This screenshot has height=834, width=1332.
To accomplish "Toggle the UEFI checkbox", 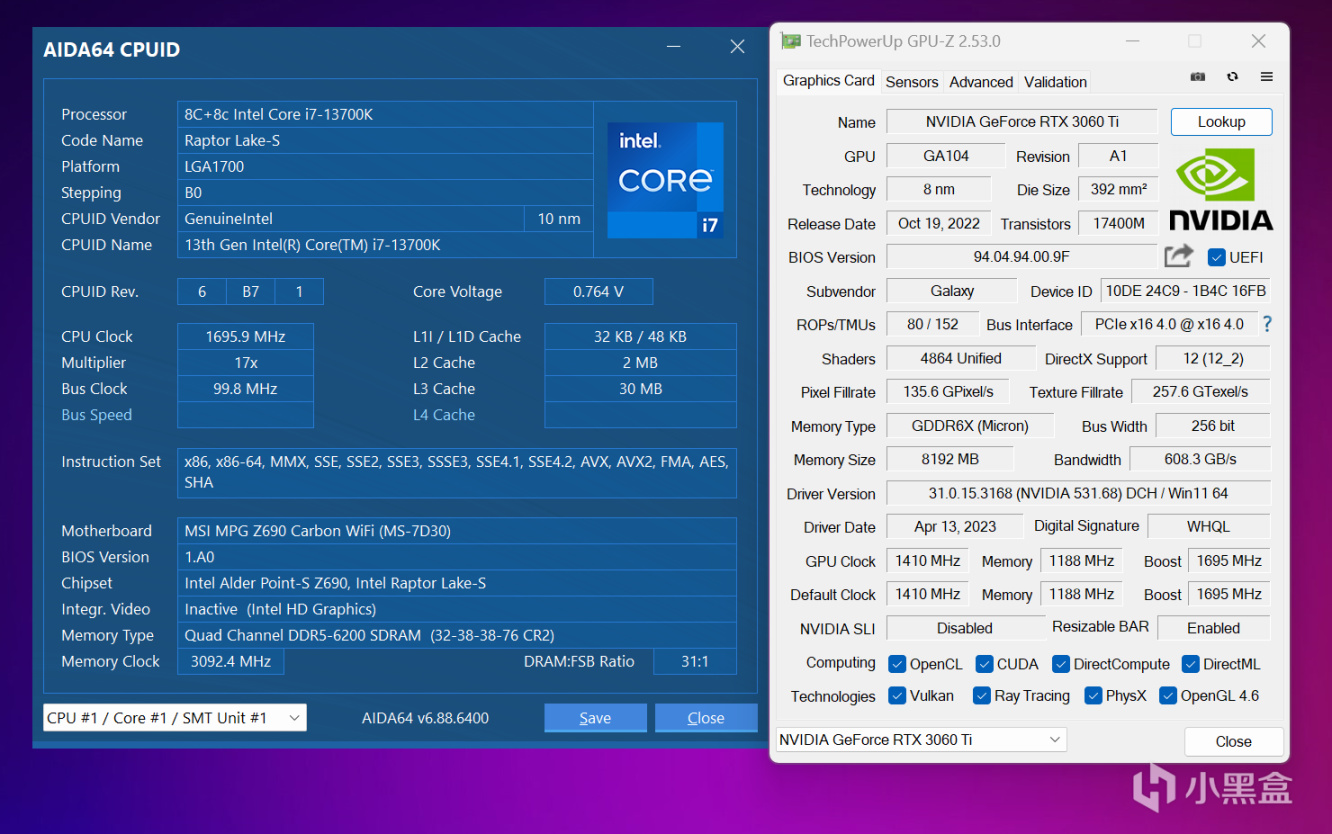I will [x=1216, y=257].
